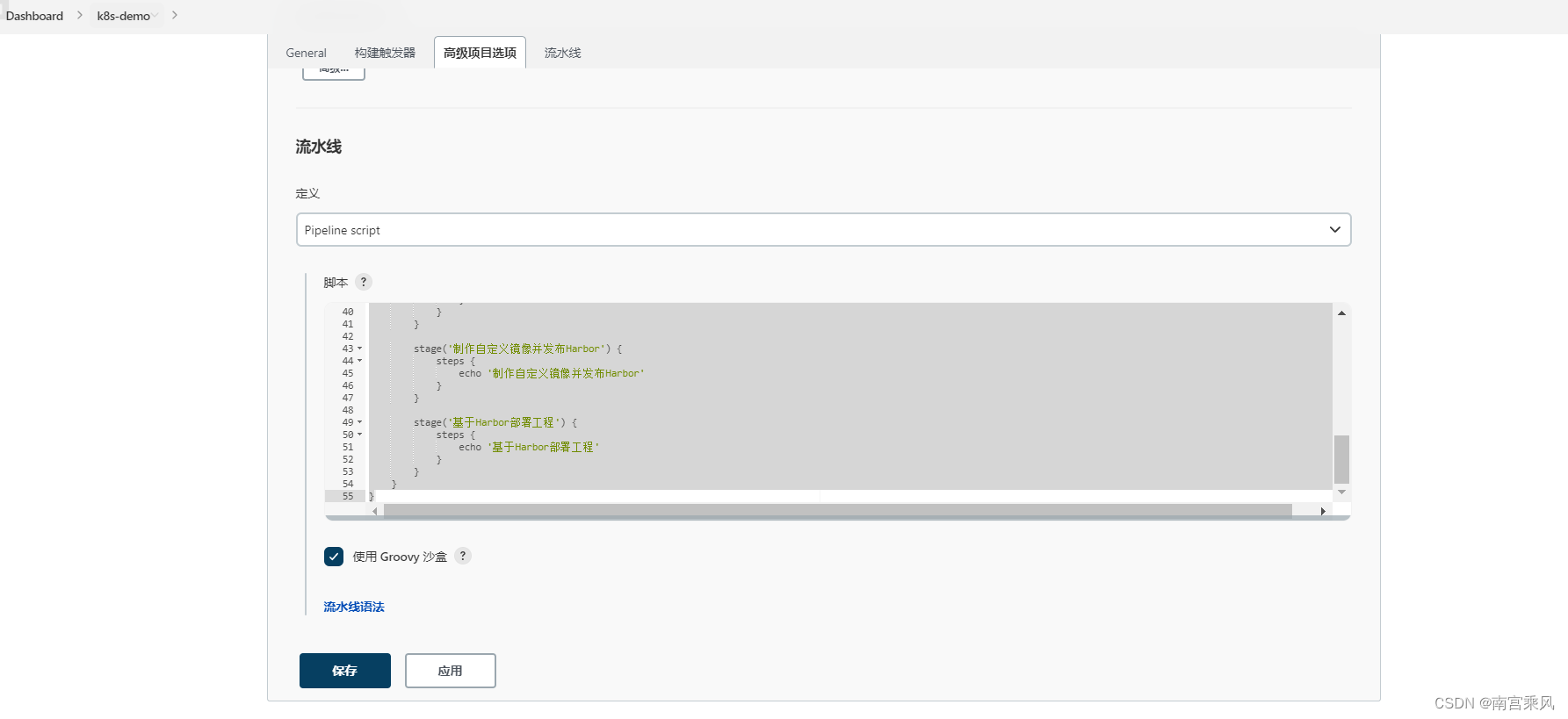Click the up arrow of editor vertical scrollbar

[x=1341, y=313]
